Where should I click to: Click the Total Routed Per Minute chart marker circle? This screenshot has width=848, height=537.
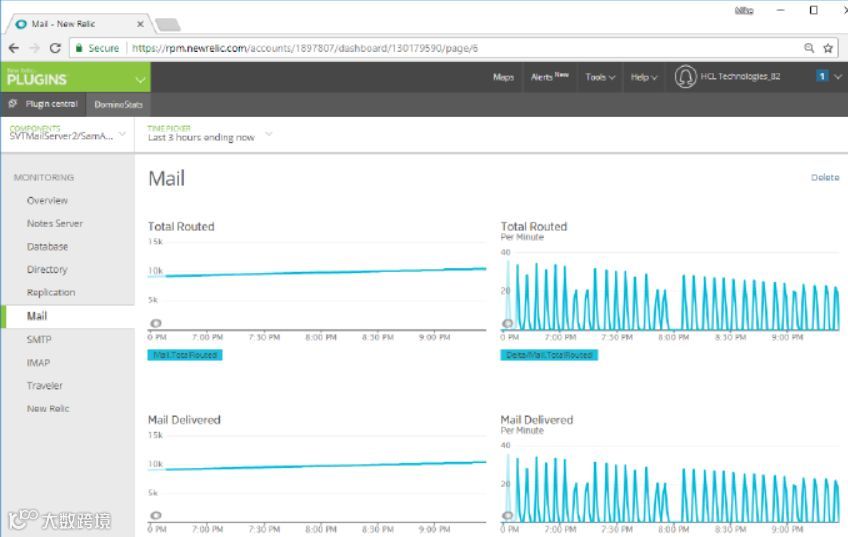507,323
